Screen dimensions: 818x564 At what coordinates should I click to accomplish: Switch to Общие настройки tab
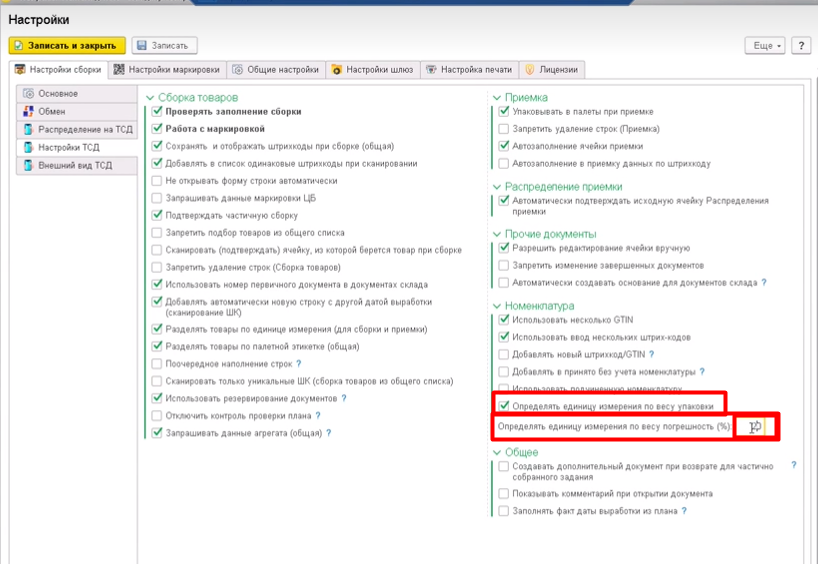[276, 69]
